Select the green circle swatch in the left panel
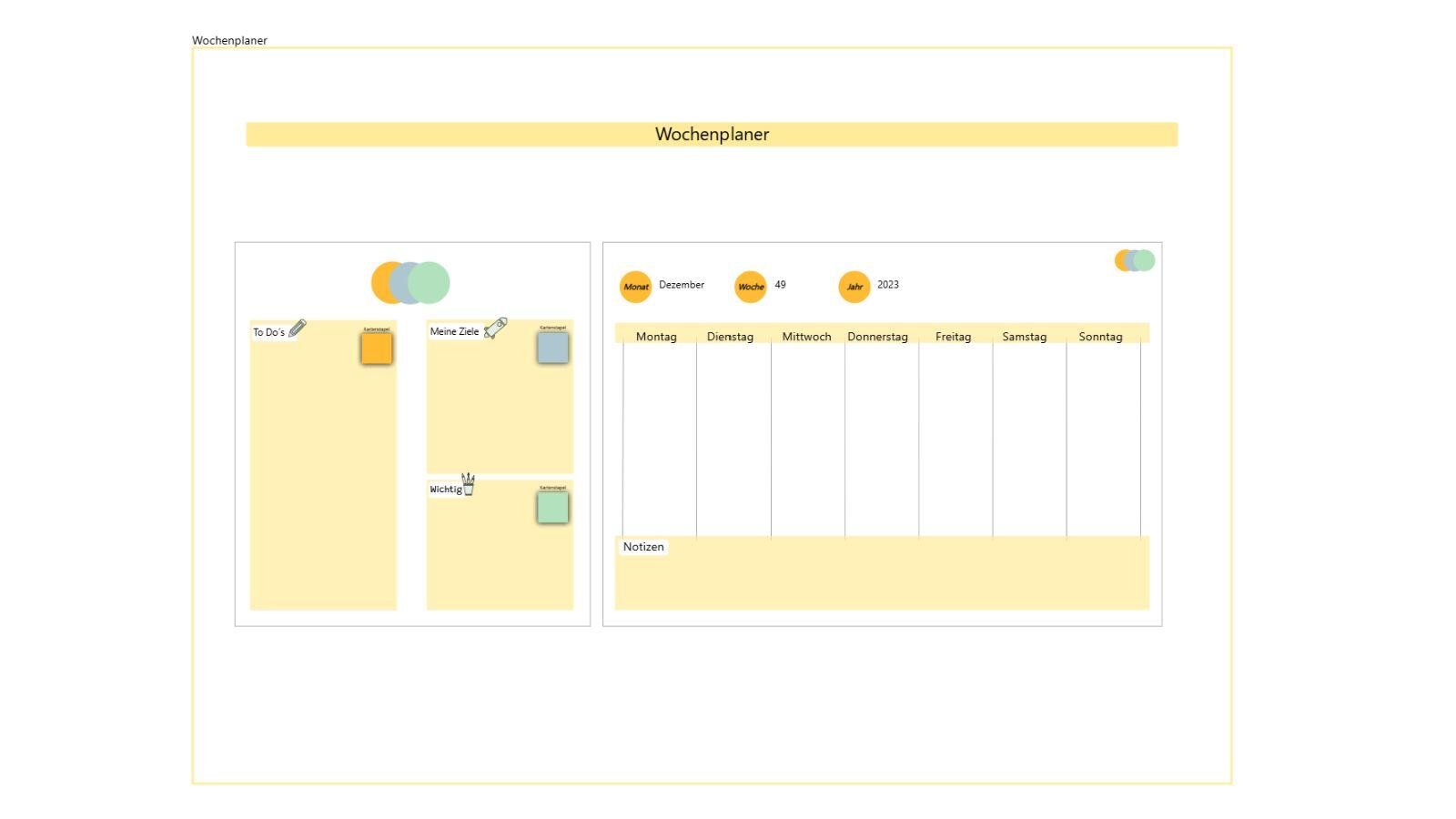The width and height of the screenshot is (1456, 819). point(429,283)
